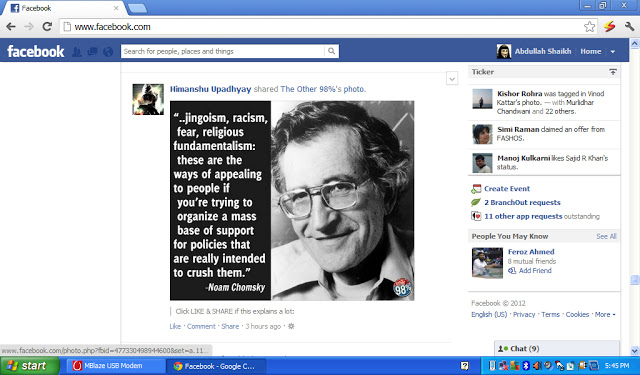The width and height of the screenshot is (640, 375).
Task: Go to the Home menu item
Action: (x=591, y=51)
